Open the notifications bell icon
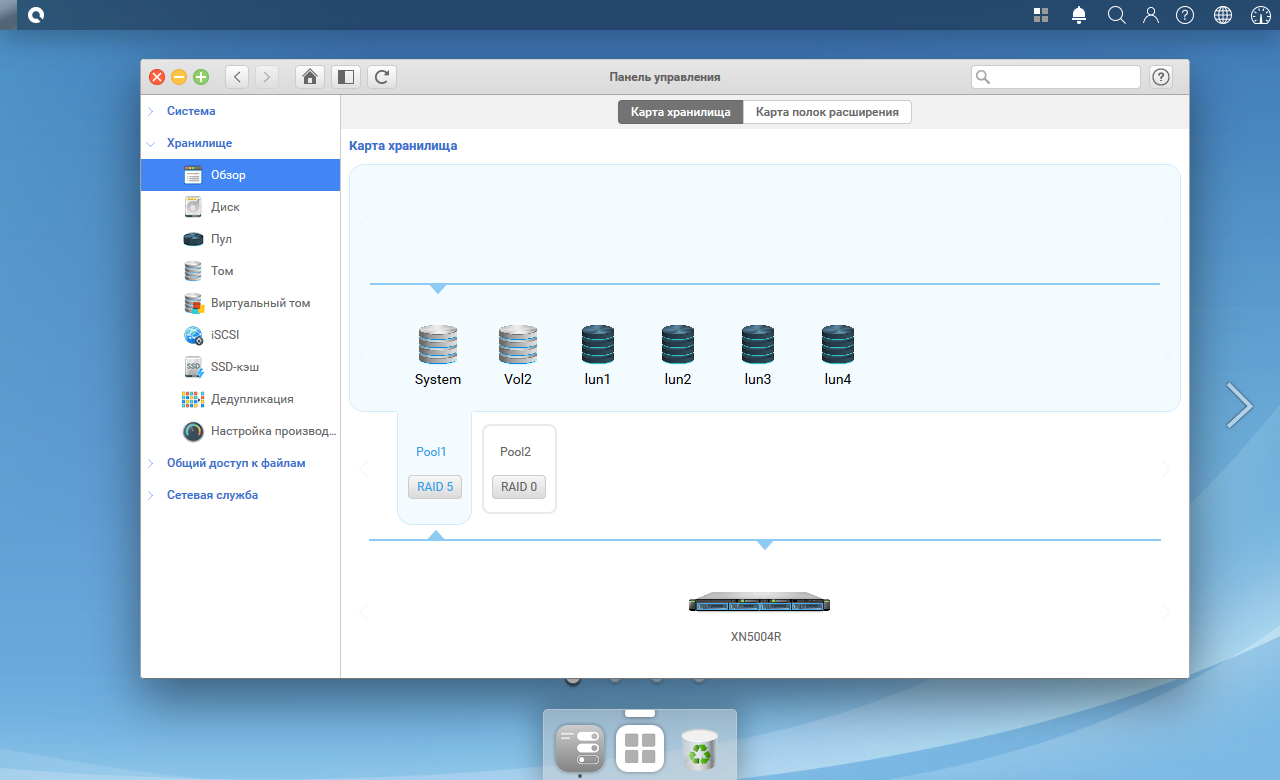 1079,15
